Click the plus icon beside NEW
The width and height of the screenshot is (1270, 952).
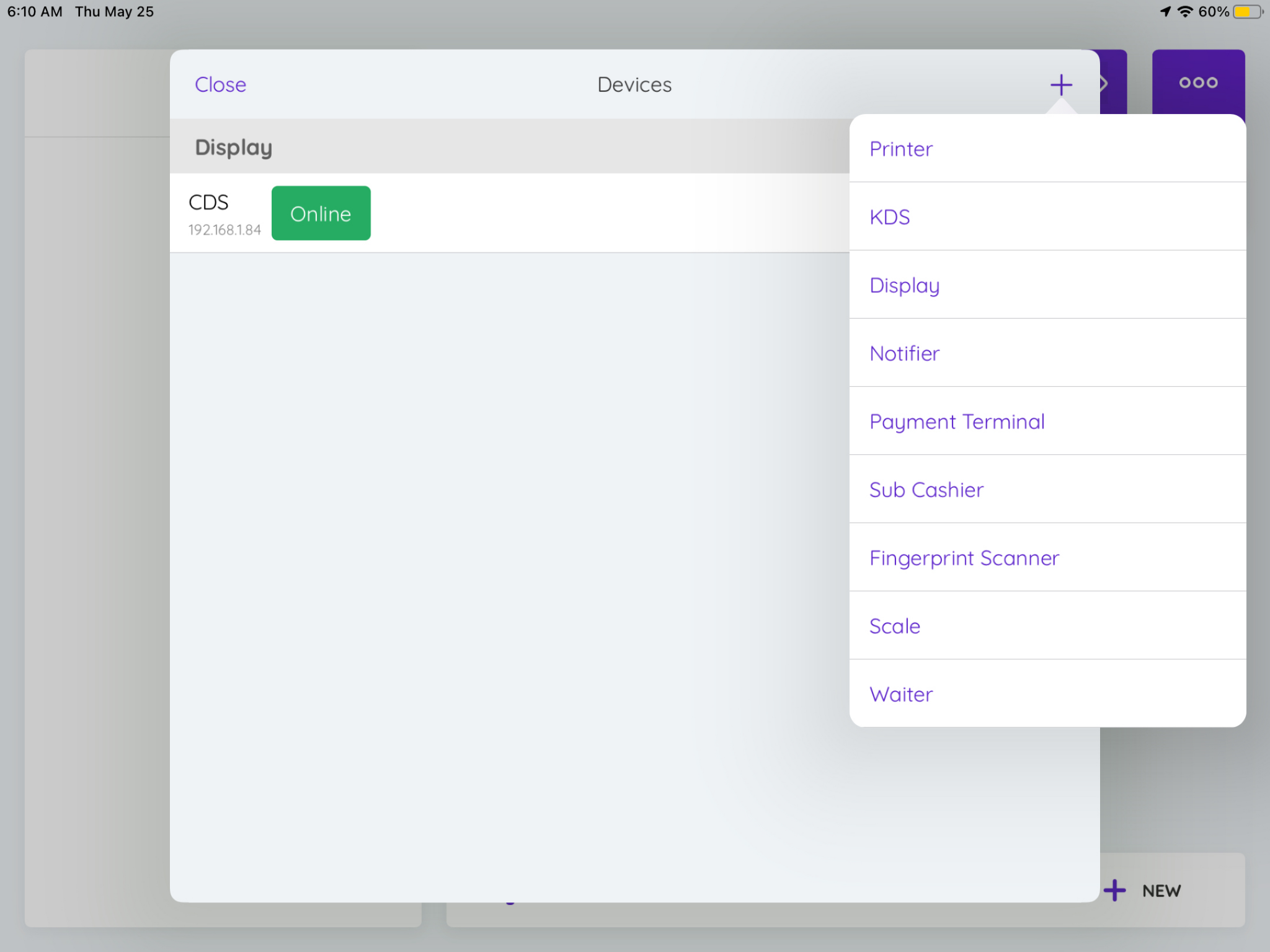[x=1114, y=890]
